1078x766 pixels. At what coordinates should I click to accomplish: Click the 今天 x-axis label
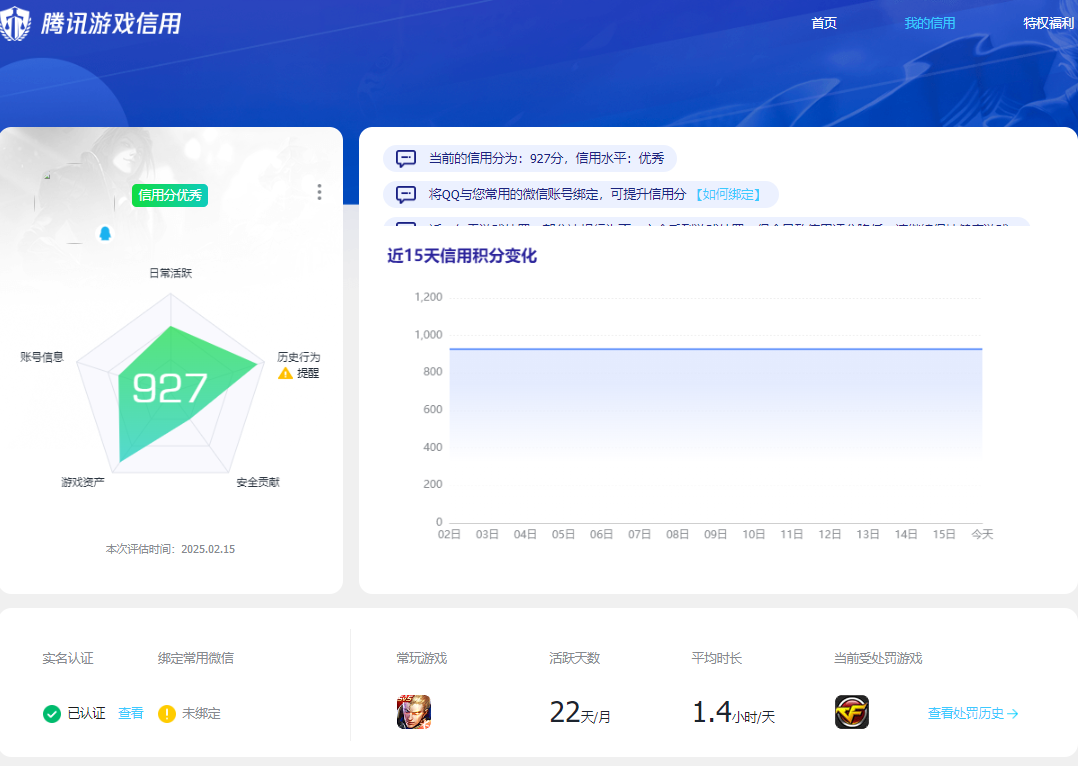pyautogui.click(x=982, y=534)
